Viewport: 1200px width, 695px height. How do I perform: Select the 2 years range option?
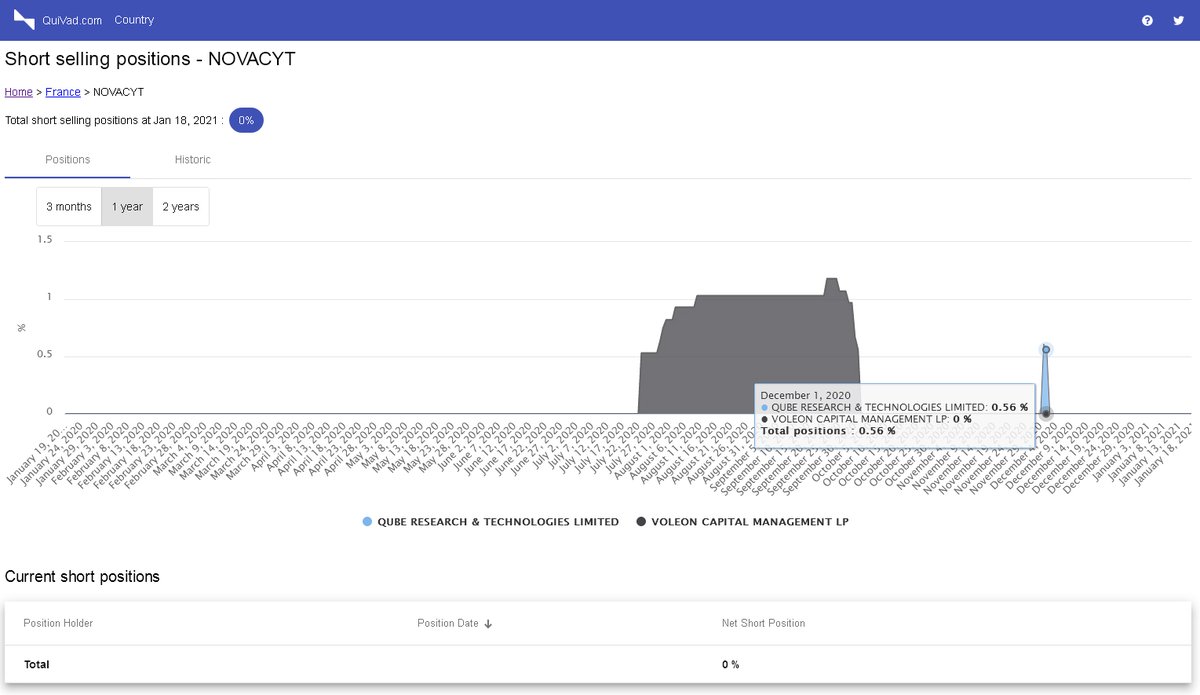180,206
